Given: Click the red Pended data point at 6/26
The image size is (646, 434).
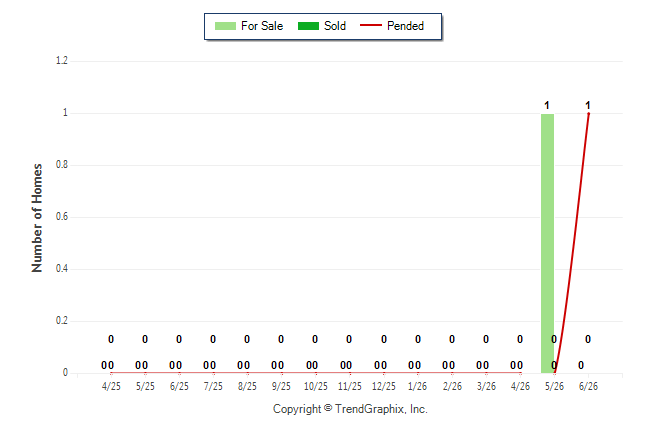Looking at the screenshot, I should [x=588, y=113].
